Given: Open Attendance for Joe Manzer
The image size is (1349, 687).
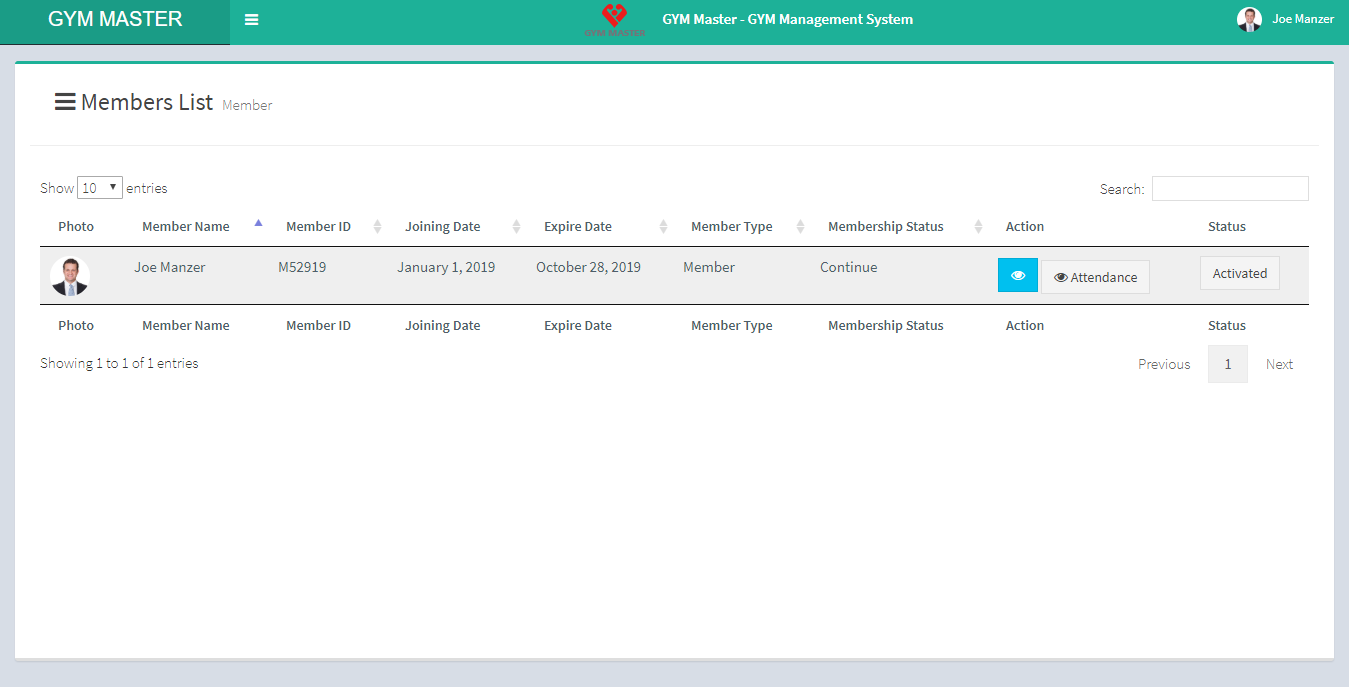Looking at the screenshot, I should (x=1095, y=277).
